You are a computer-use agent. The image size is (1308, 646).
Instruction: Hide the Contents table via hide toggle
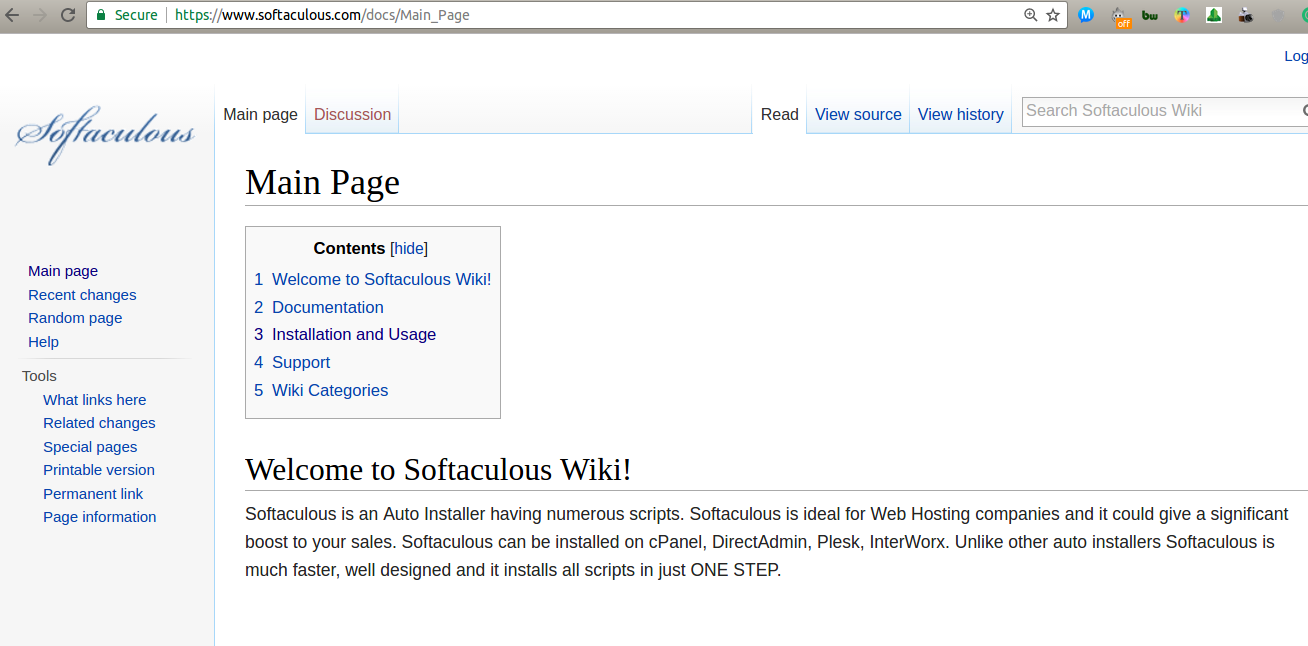(409, 249)
